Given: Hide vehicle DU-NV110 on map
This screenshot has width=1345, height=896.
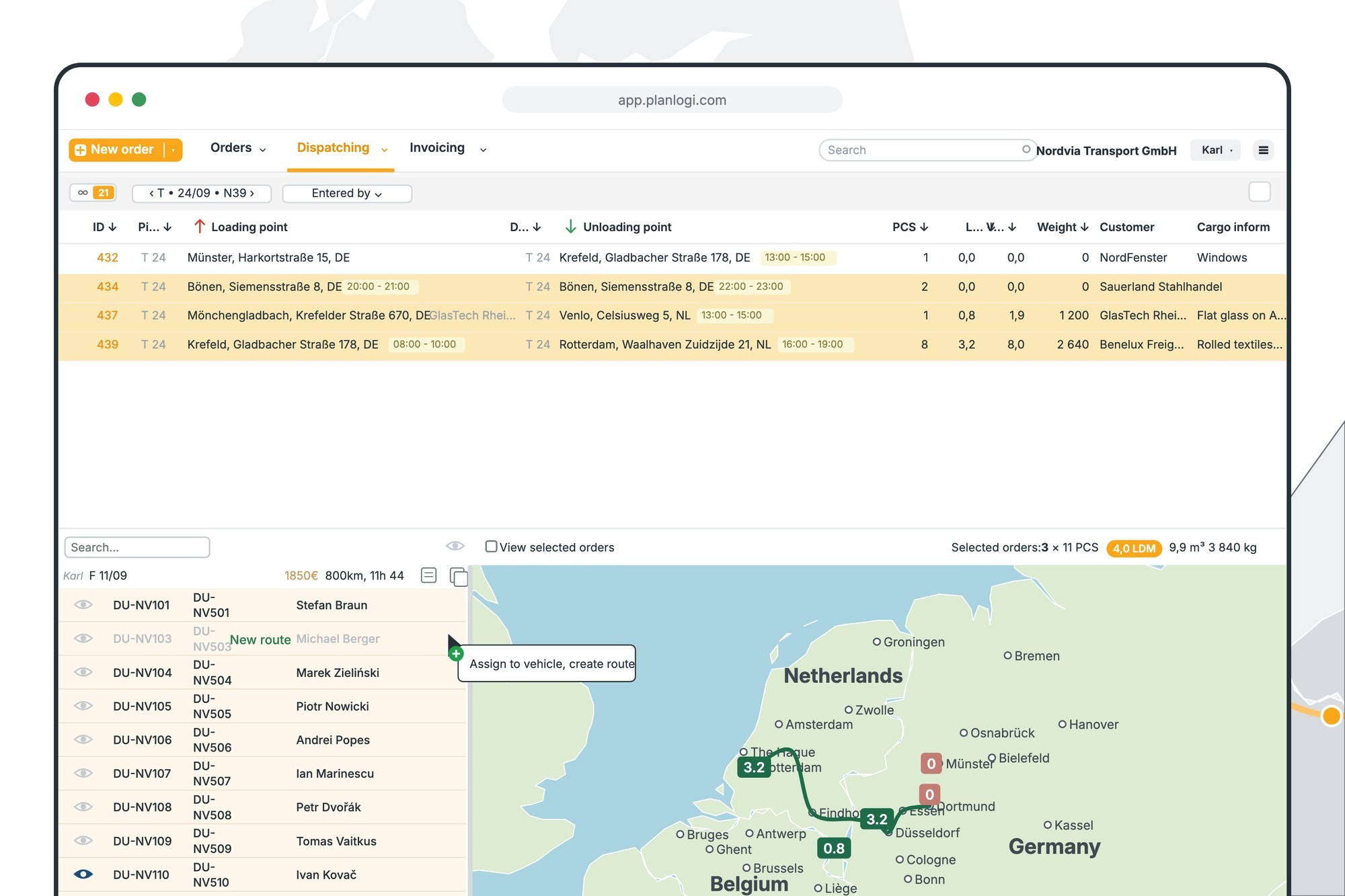Looking at the screenshot, I should tap(83, 874).
